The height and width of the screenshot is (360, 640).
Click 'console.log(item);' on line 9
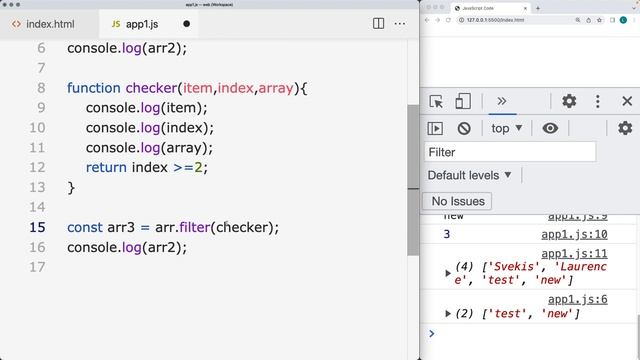point(147,108)
